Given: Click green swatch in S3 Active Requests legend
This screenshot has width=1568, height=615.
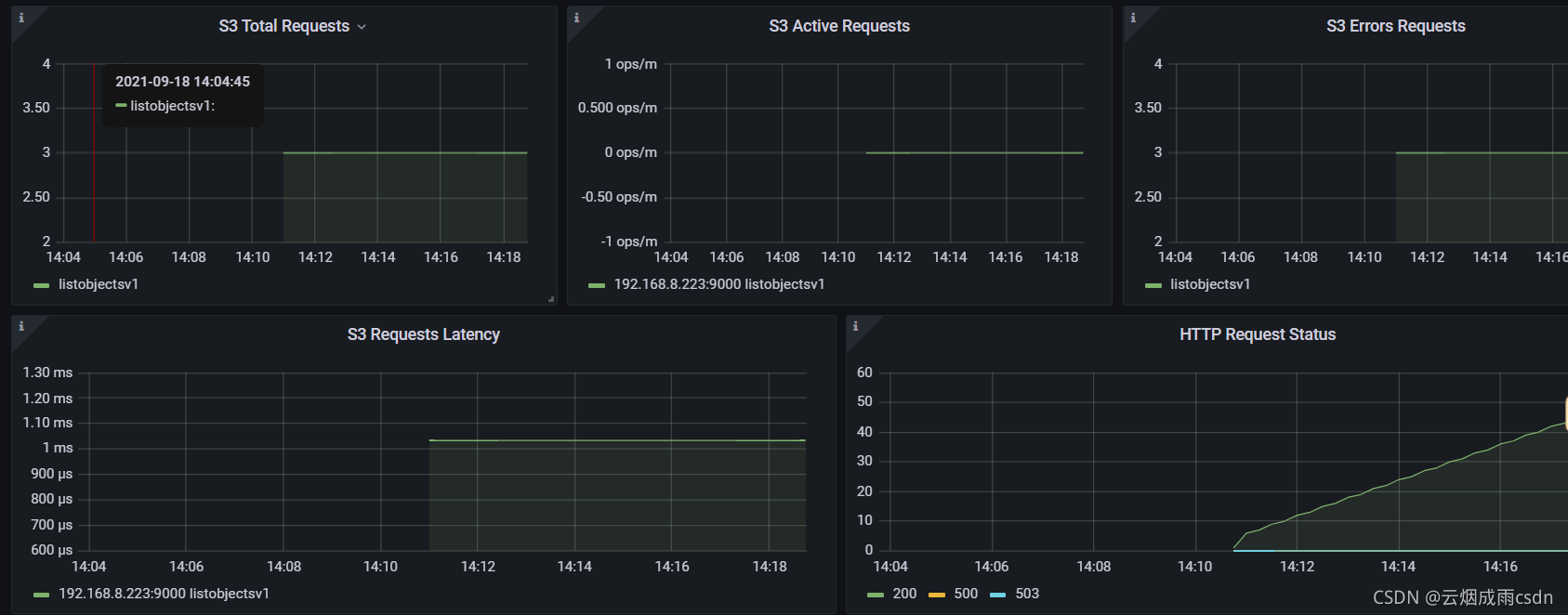Looking at the screenshot, I should (x=597, y=285).
